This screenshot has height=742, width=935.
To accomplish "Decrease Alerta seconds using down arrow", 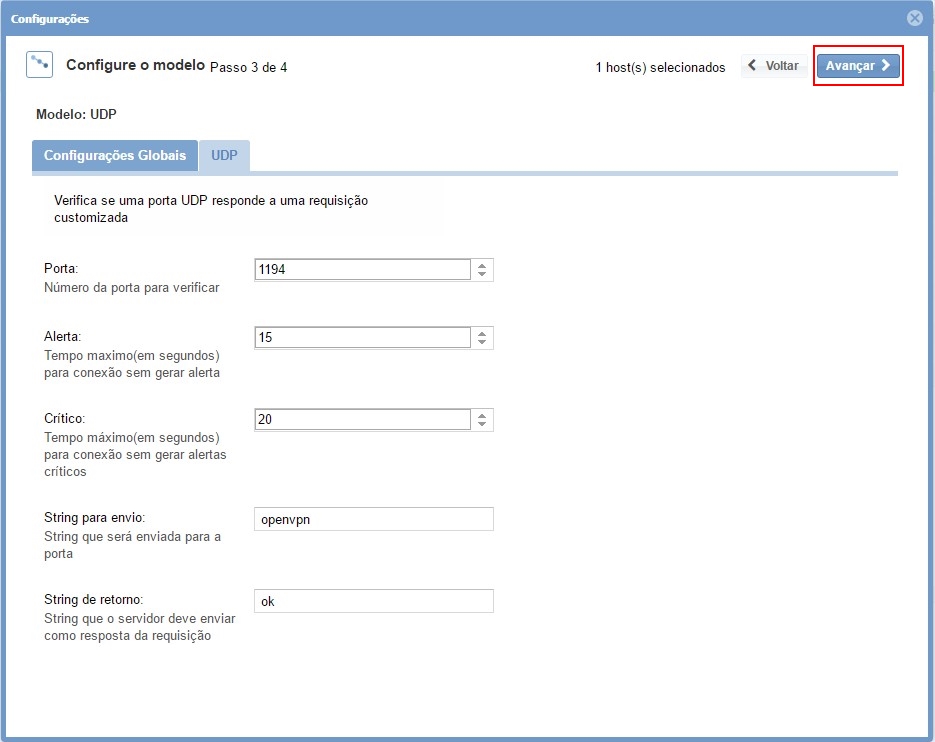I will coord(482,343).
